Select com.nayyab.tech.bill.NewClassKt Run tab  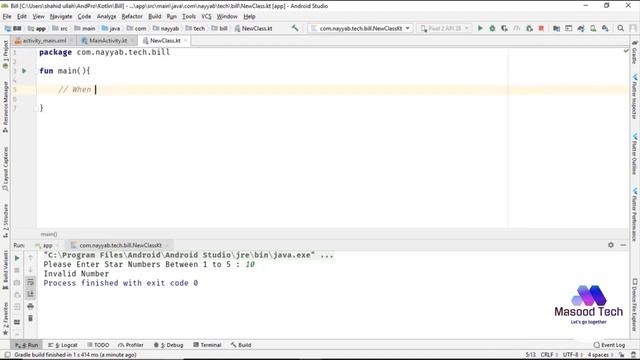pos(120,245)
